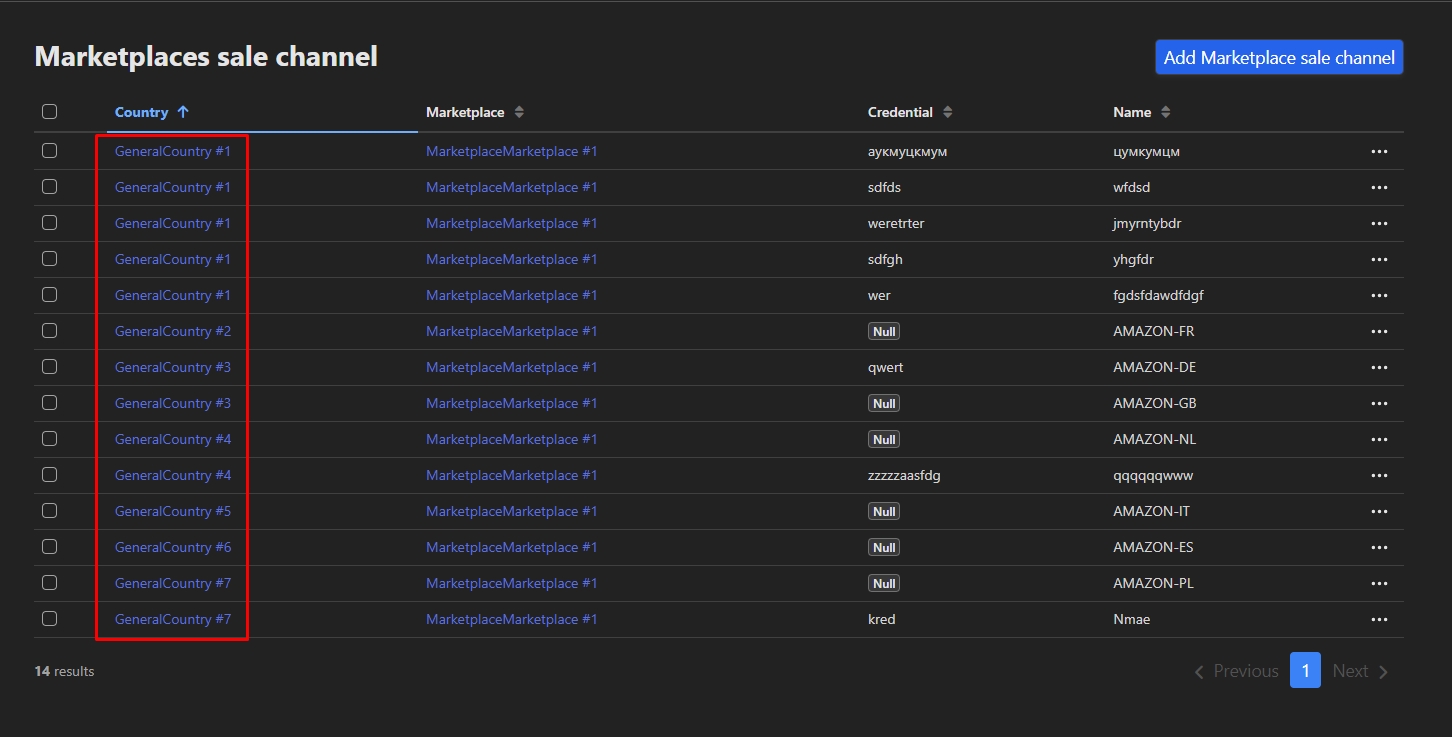Open the actions menu for the yhgfdr row
This screenshot has width=1452, height=737.
1380,259
